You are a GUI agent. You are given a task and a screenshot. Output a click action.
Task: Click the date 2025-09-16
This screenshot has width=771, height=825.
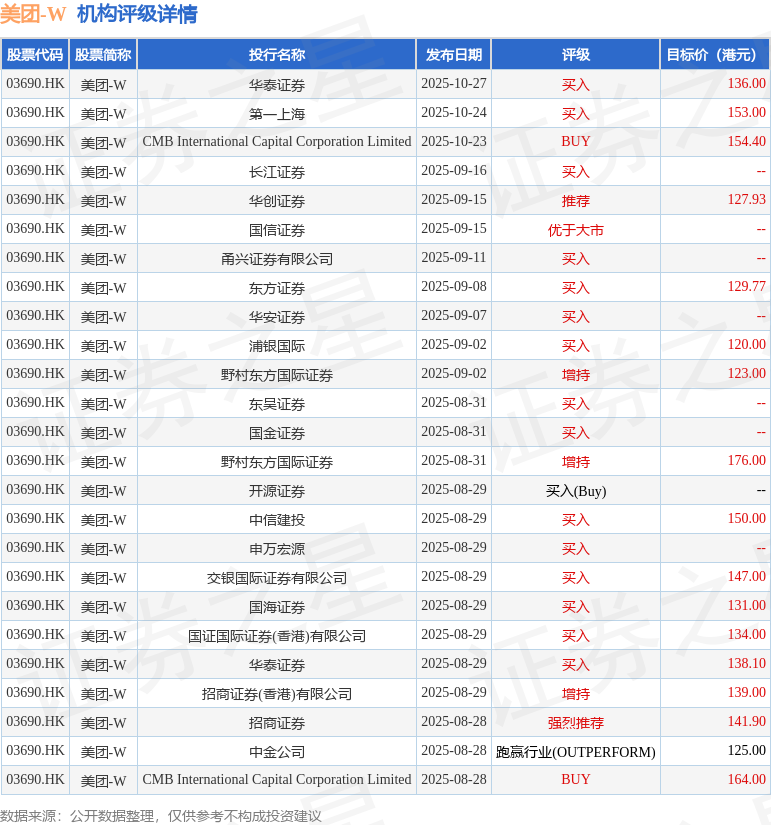454,170
